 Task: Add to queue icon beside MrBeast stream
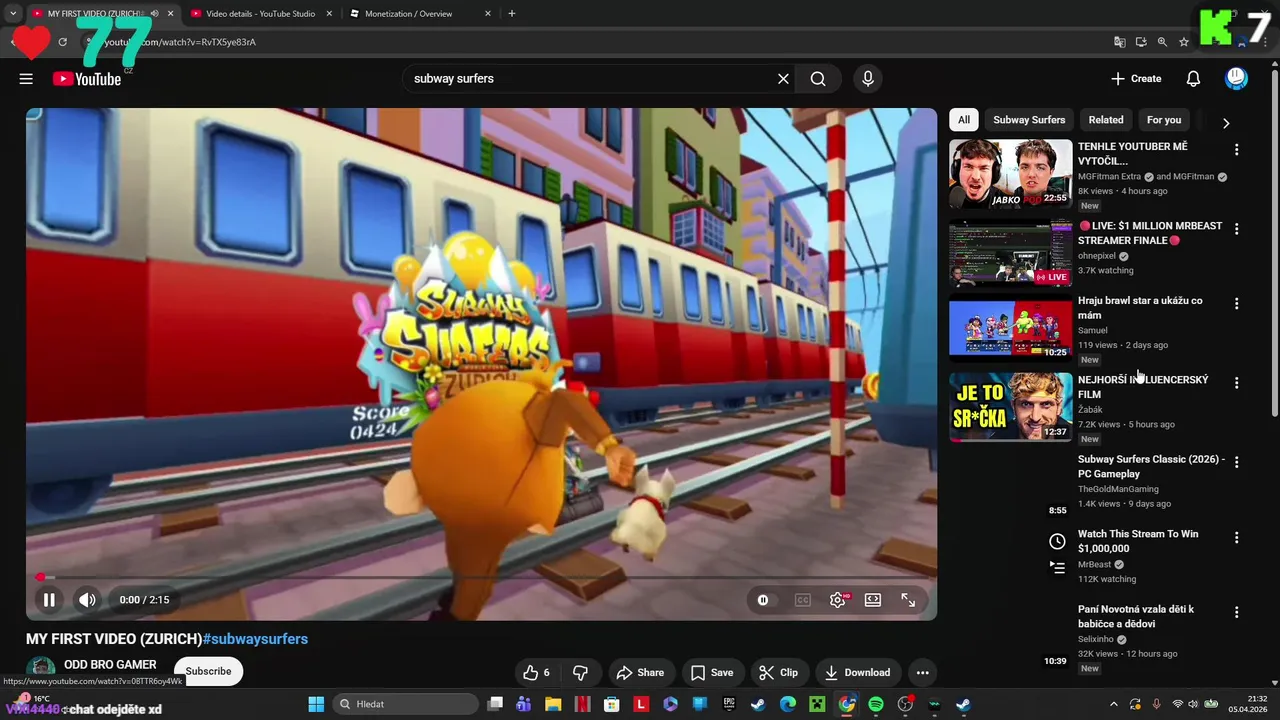[1057, 567]
